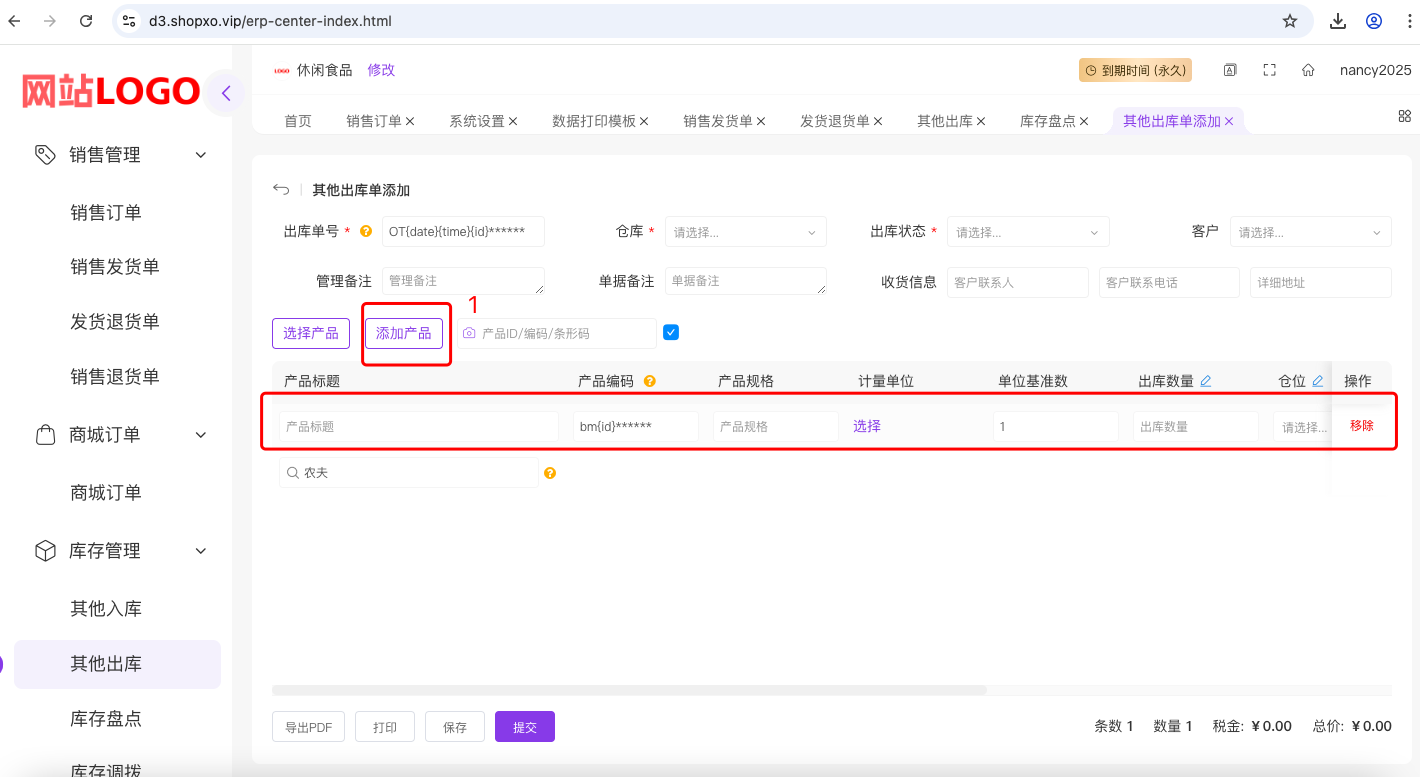1420x777 pixels.
Task: Switch to the 发货退货单 tab
Action: click(835, 121)
